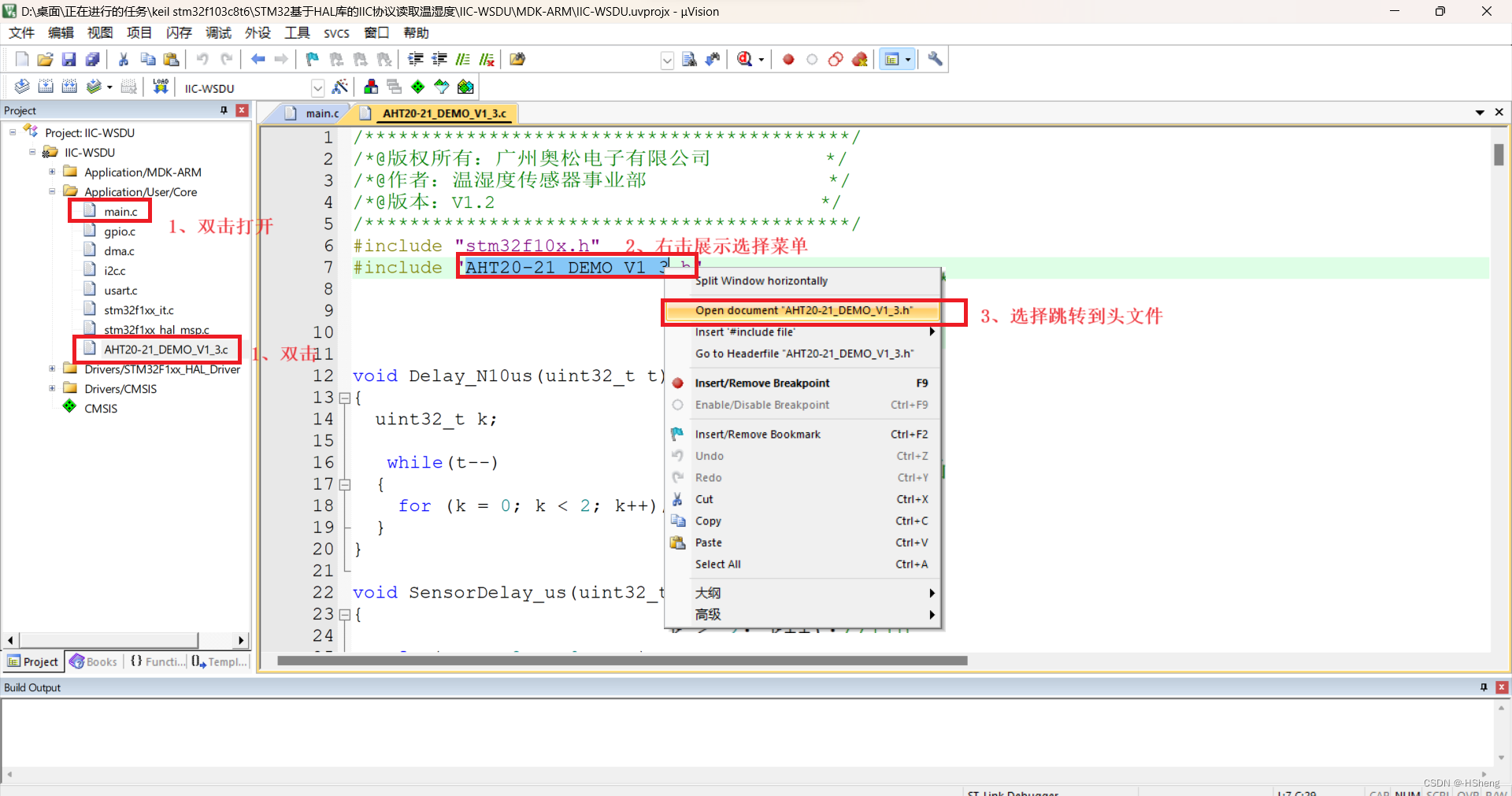The height and width of the screenshot is (796, 1512).
Task: Click Select Software Packs icon
Action: 442,87
